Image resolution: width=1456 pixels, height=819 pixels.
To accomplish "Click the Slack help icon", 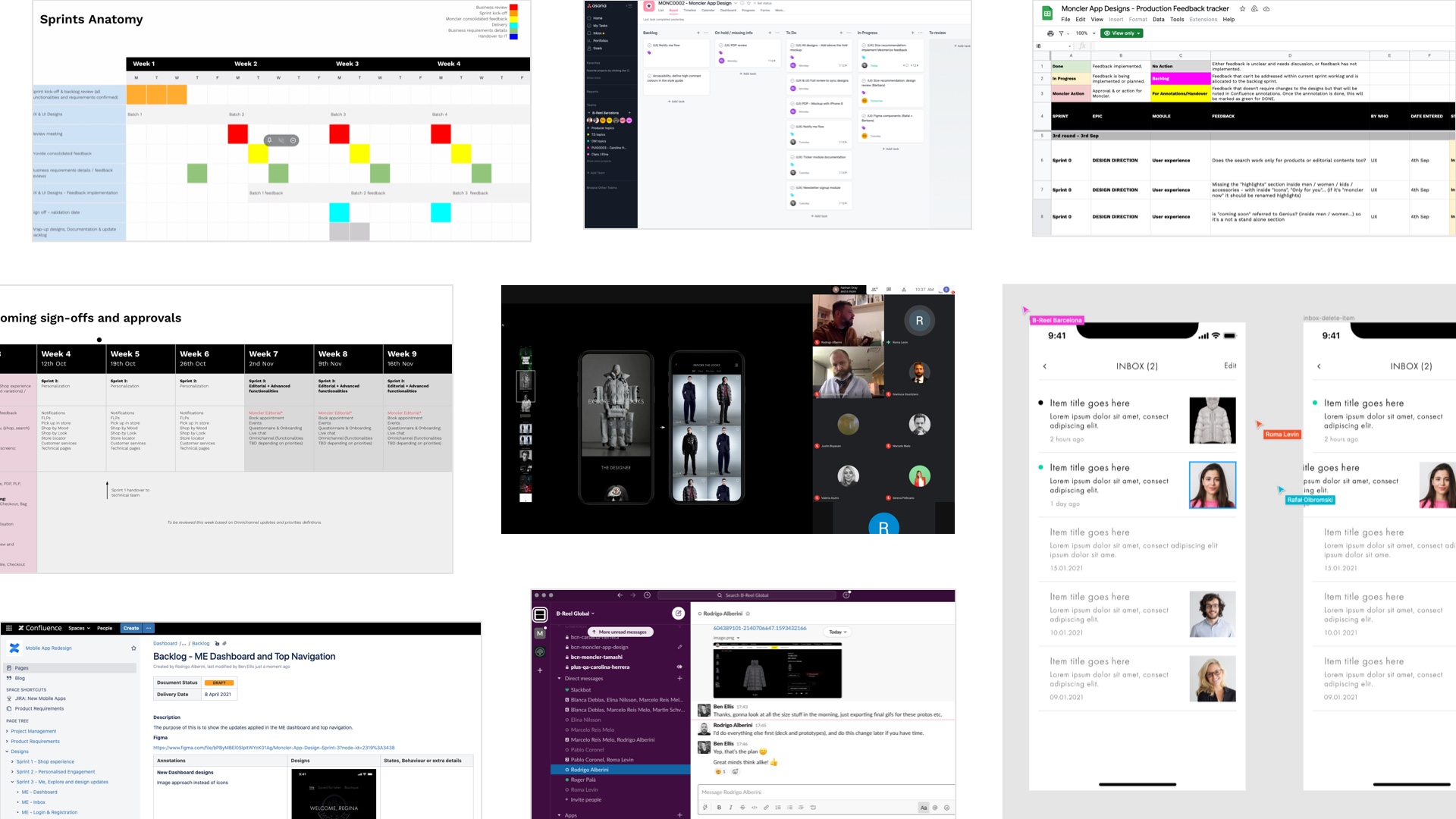I will click(x=846, y=595).
